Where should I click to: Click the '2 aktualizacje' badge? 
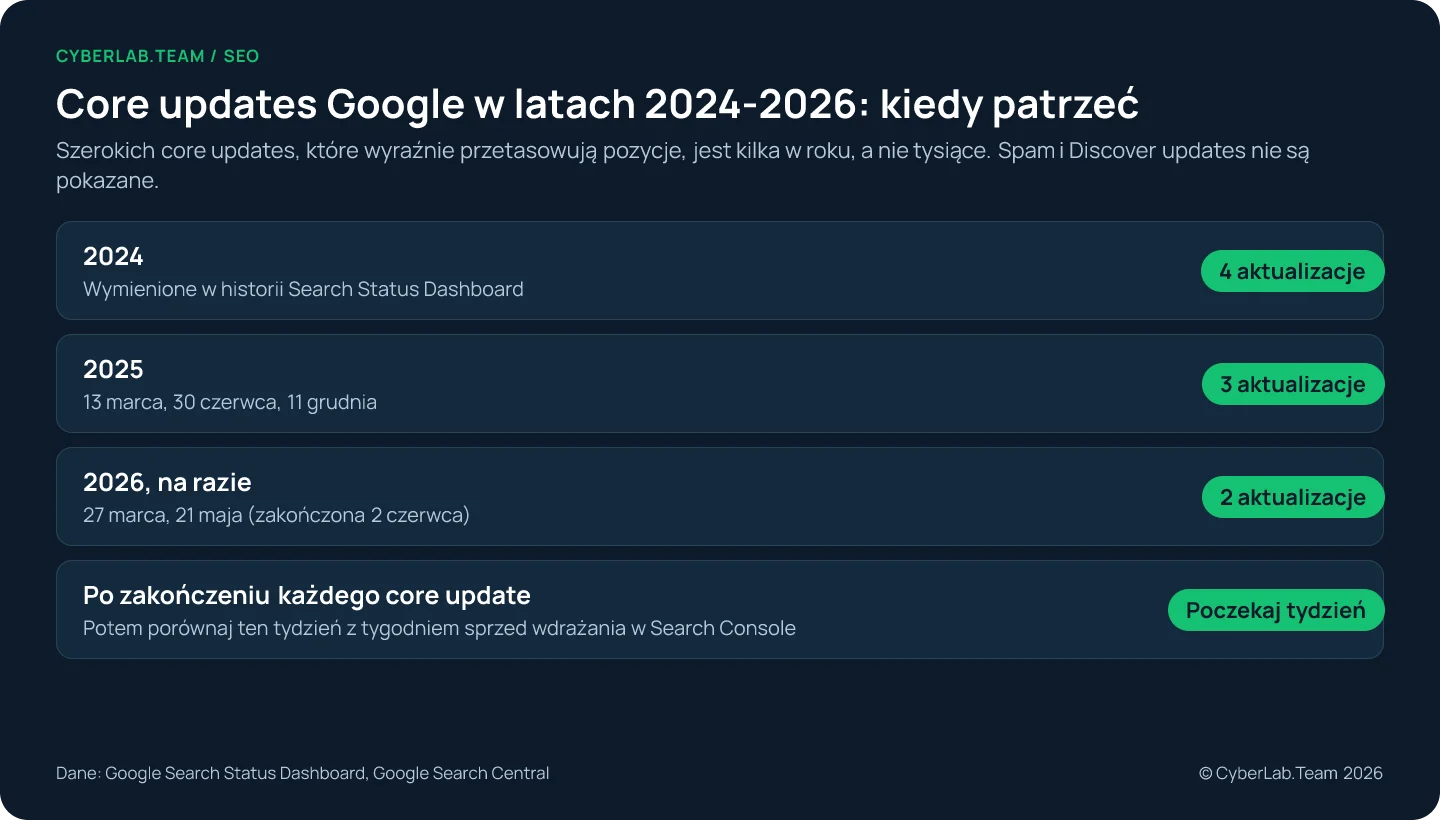pos(1292,497)
